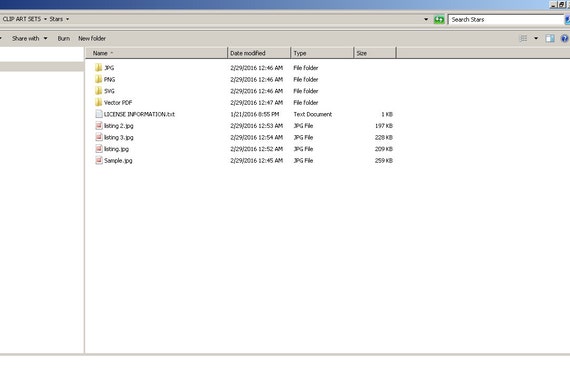Select the Sample.jpg file name
Image resolution: width=570 pixels, height=370 pixels.
[118, 160]
